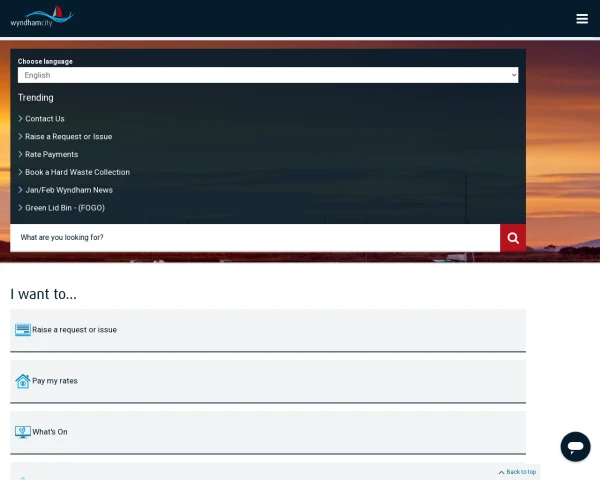Click the red search magnifier button
600x480 pixels.
pos(513,238)
